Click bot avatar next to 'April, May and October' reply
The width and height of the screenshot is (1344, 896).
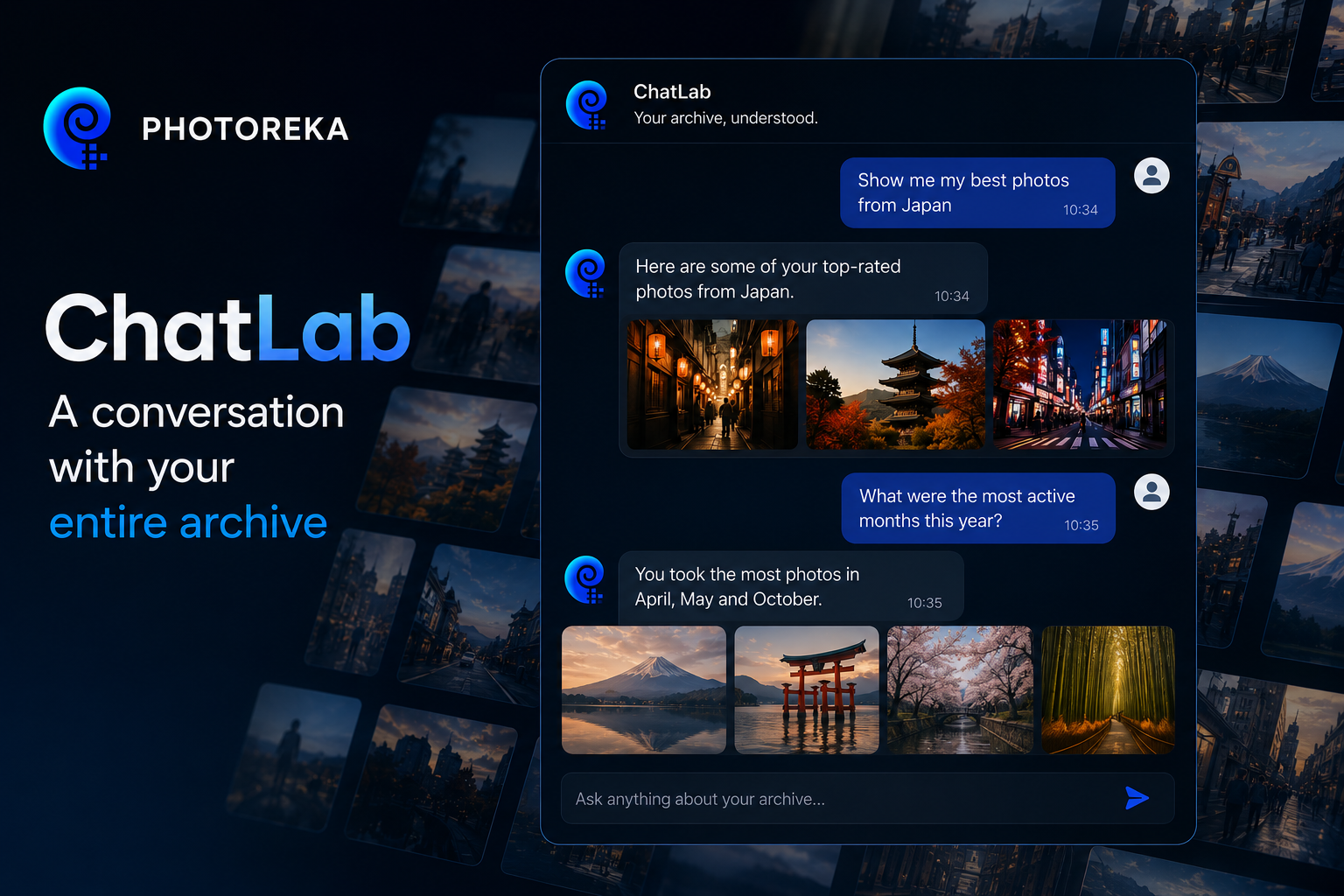pyautogui.click(x=585, y=579)
